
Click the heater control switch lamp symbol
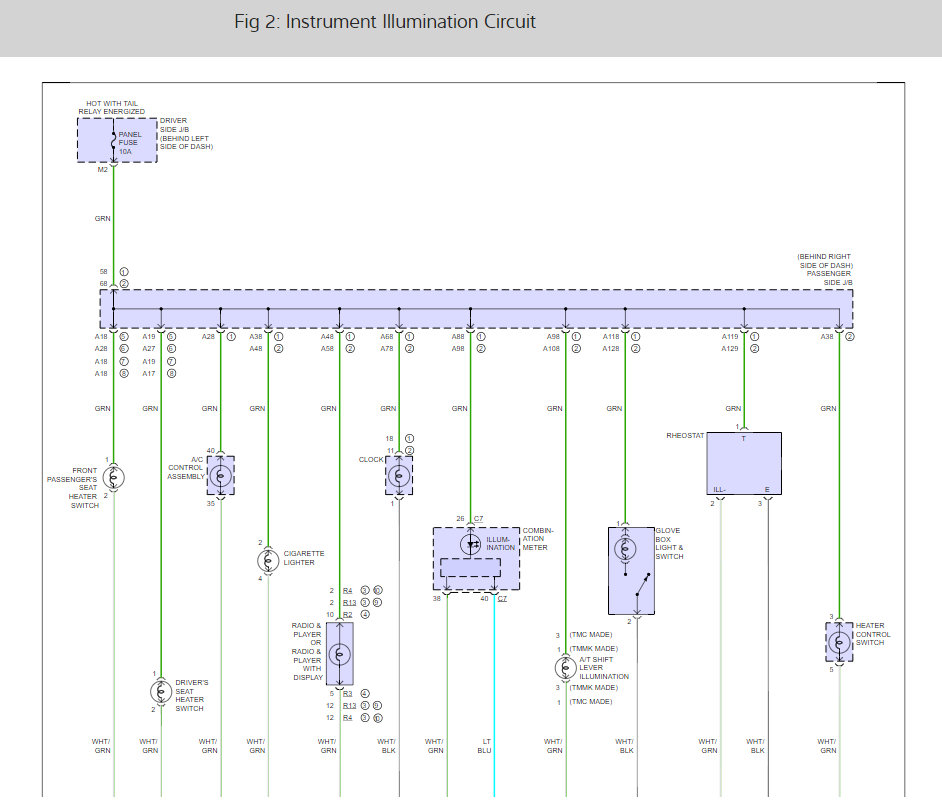click(x=839, y=643)
